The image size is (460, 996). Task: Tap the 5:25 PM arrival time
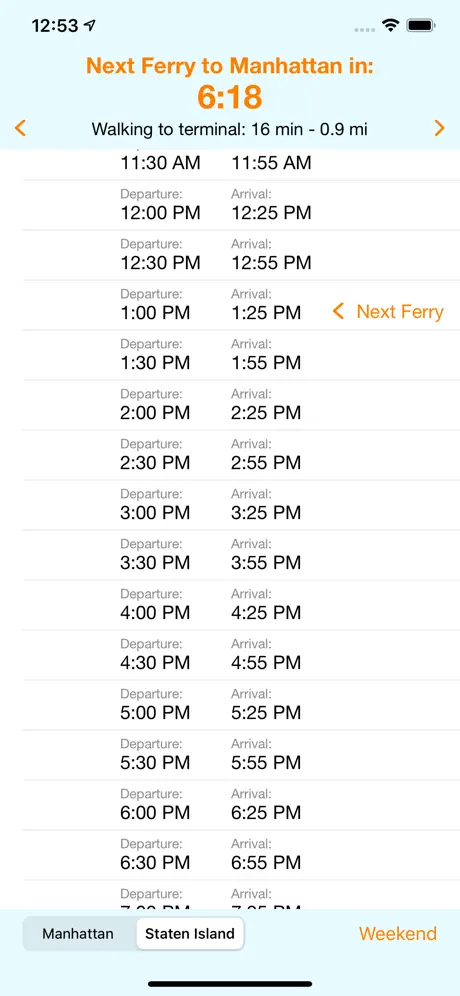(266, 713)
